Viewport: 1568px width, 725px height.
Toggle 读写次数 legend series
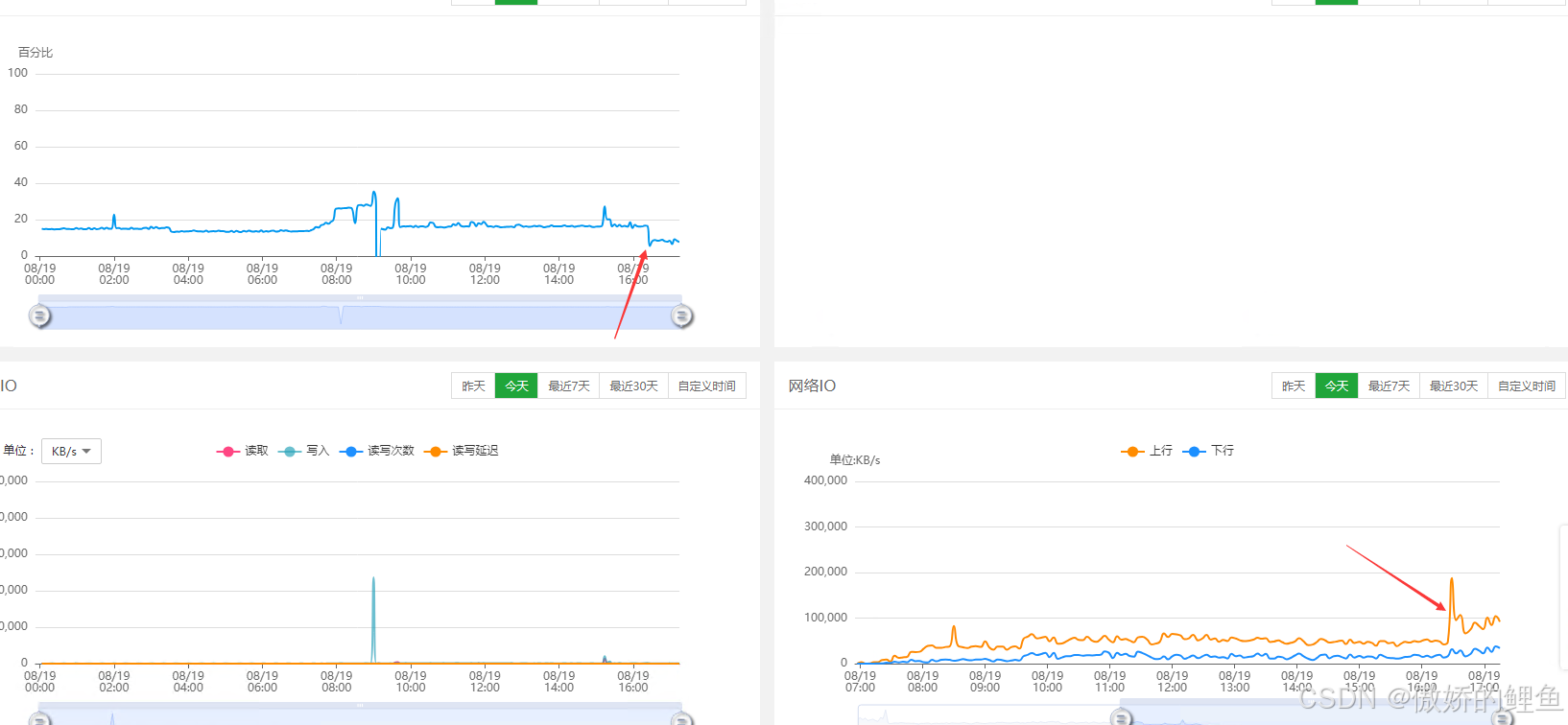click(x=377, y=451)
